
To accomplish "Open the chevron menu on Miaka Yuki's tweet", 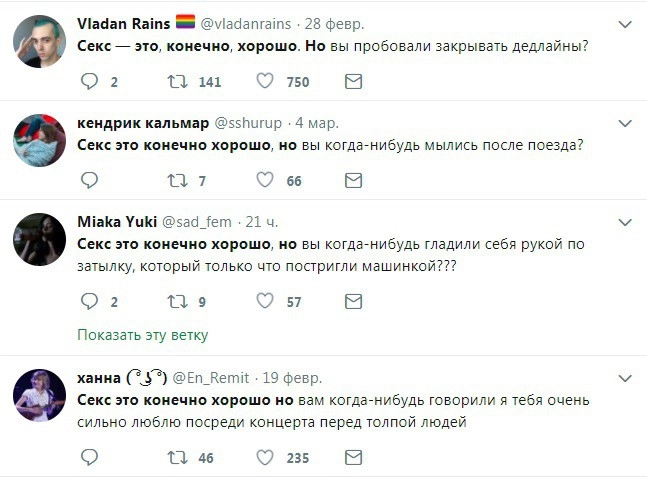I will click(625, 221).
